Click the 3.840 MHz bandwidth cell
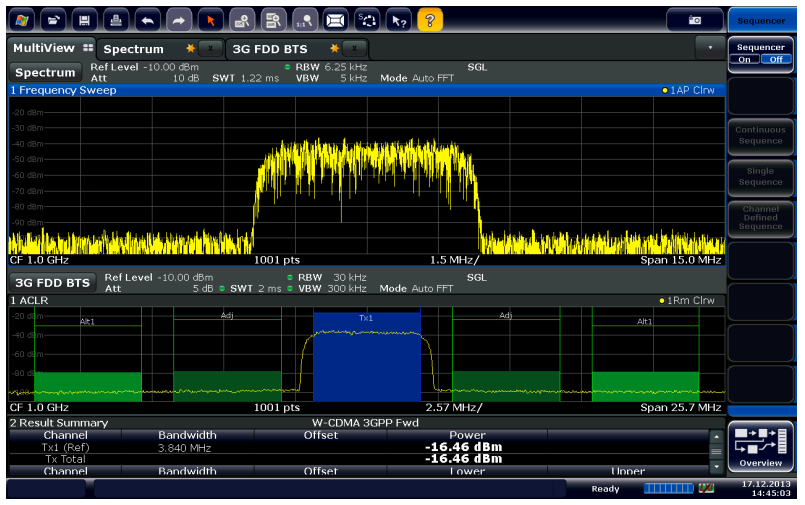The width and height of the screenshot is (805, 505). click(185, 448)
